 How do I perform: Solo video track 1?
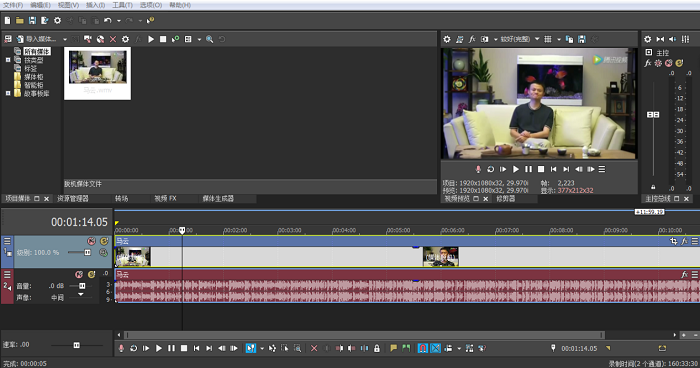pyautogui.click(x=104, y=241)
